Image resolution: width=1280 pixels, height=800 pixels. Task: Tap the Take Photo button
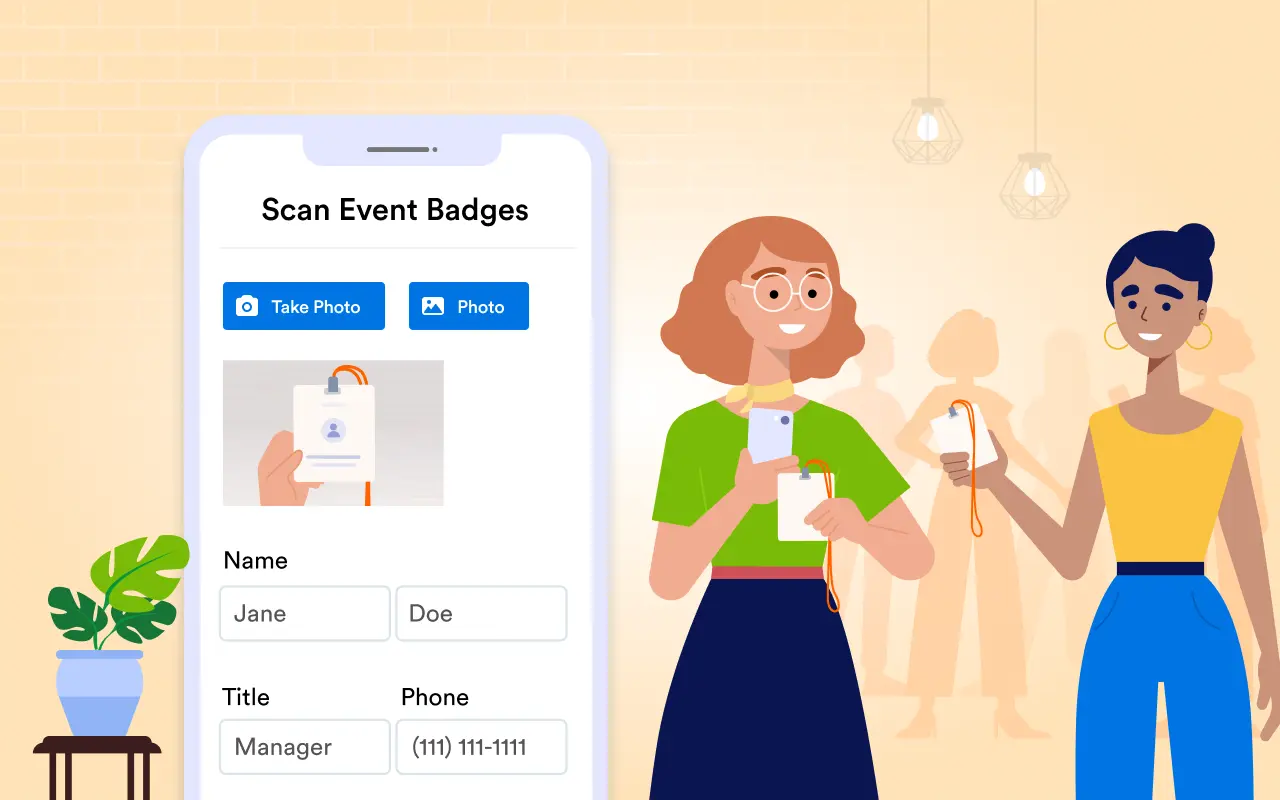304,306
